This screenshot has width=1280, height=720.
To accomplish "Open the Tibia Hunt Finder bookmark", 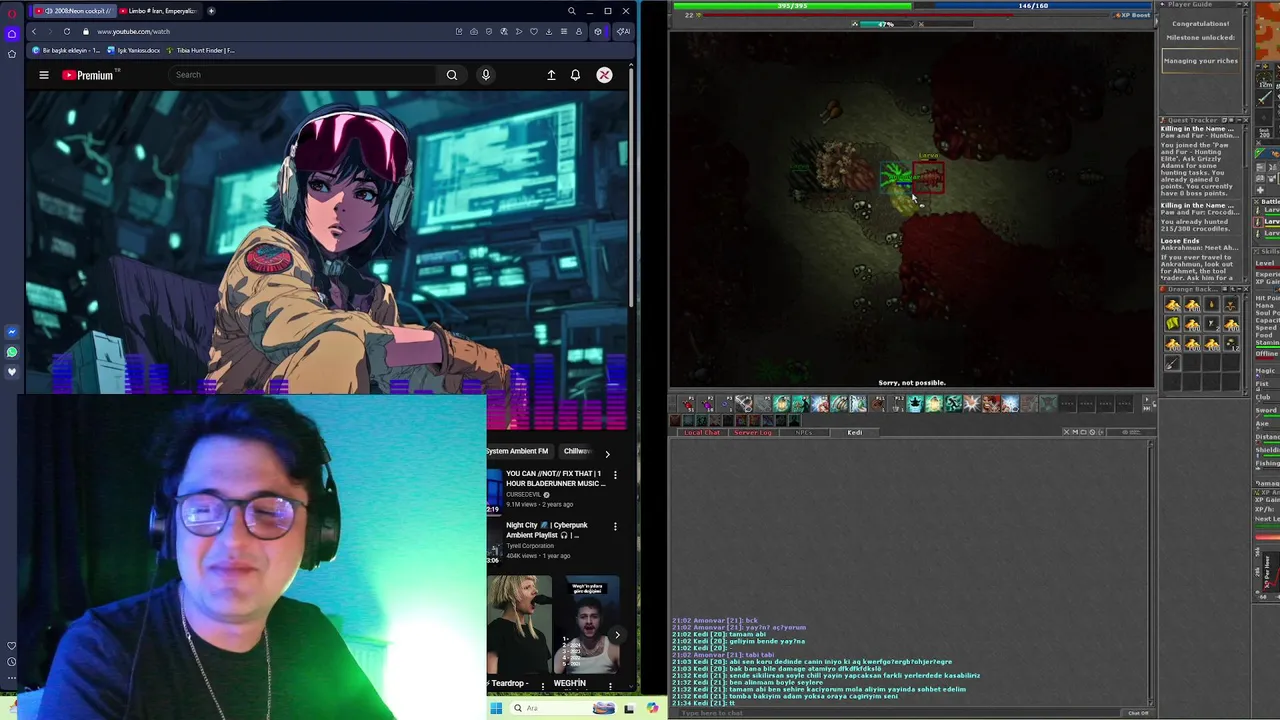I will [x=202, y=50].
